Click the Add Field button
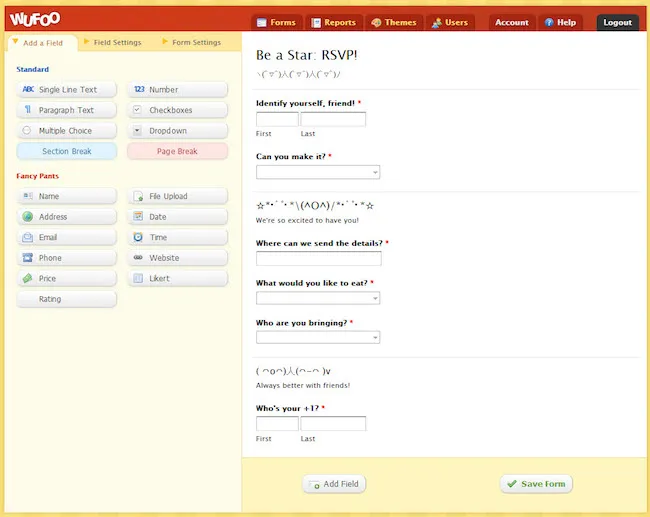Viewport: 650px width, 517px height. pyautogui.click(x=334, y=484)
